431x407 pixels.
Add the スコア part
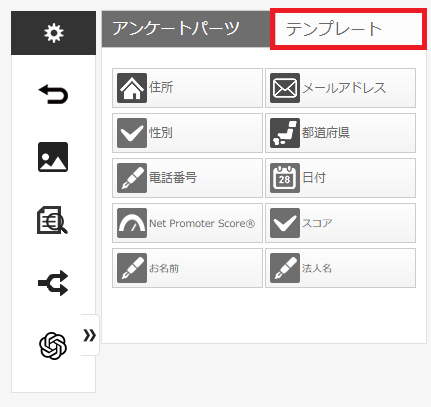click(340, 223)
